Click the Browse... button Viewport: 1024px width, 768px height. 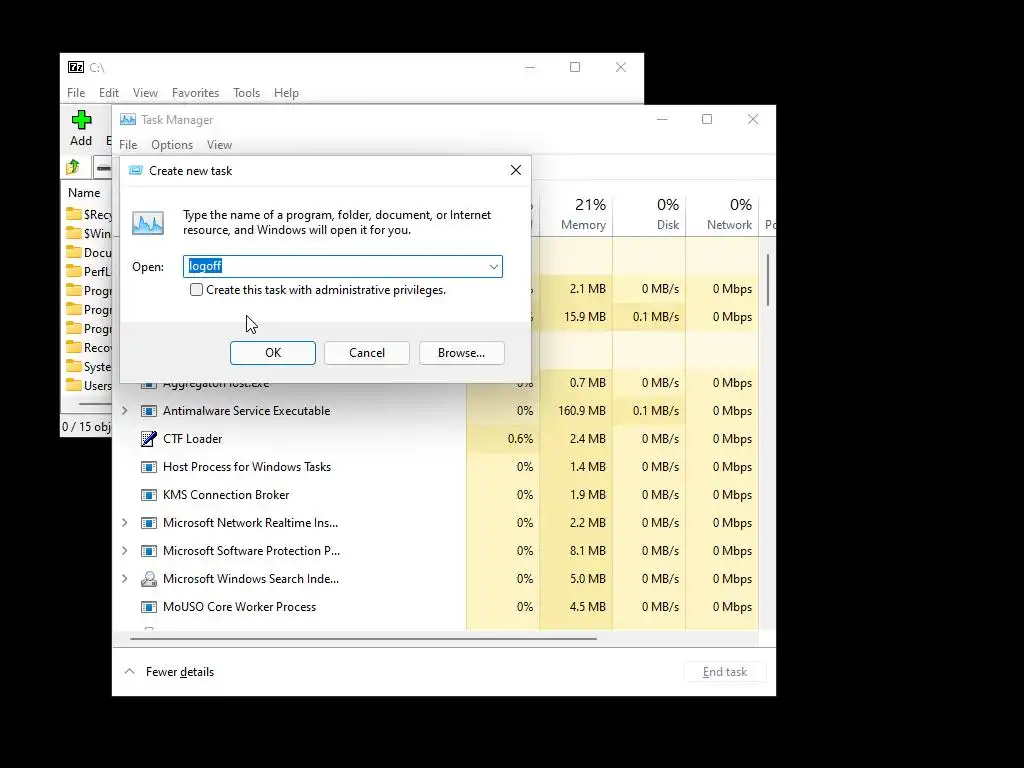tap(461, 353)
